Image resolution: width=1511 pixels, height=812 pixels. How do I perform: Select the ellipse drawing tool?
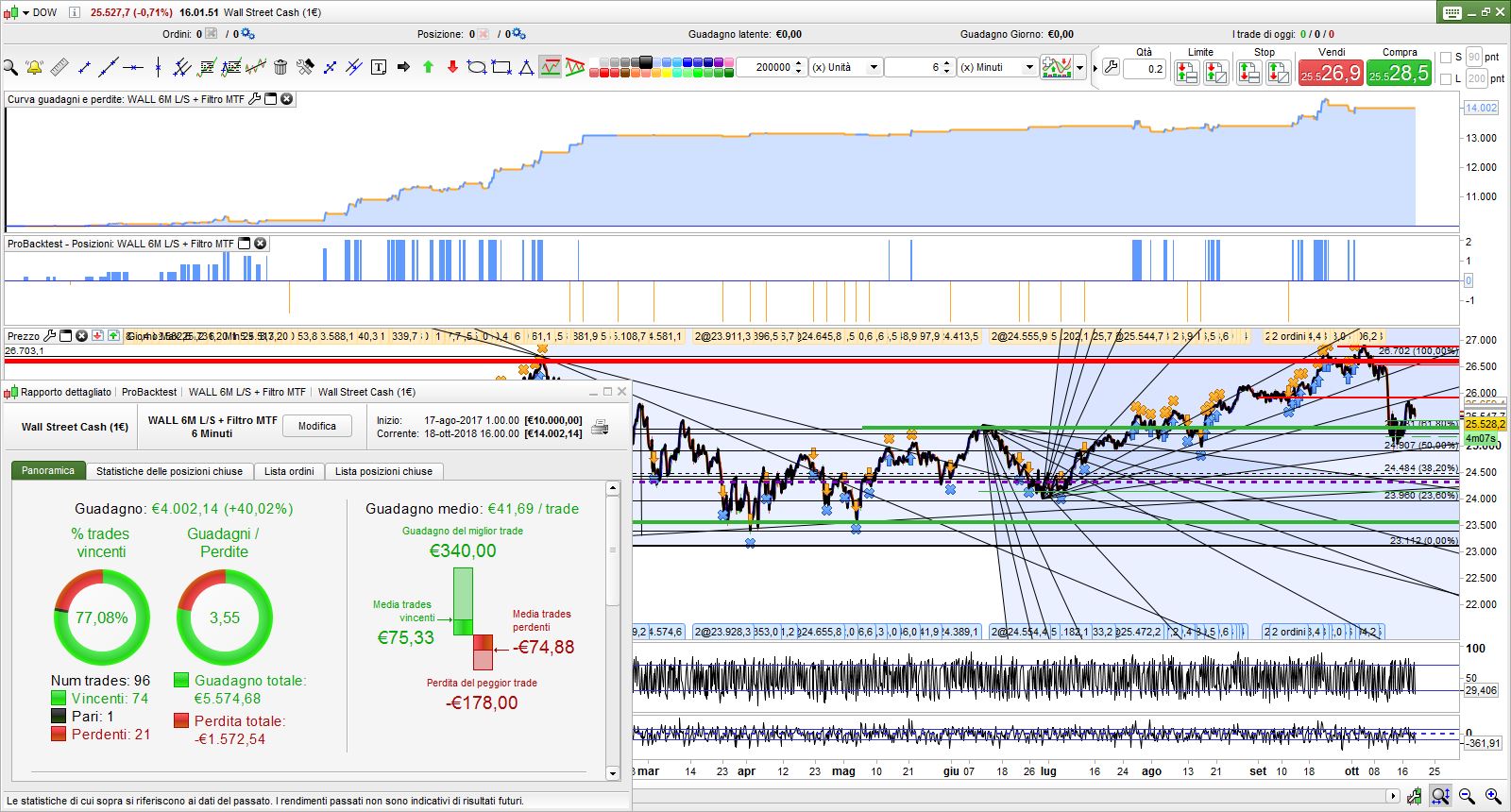477,67
